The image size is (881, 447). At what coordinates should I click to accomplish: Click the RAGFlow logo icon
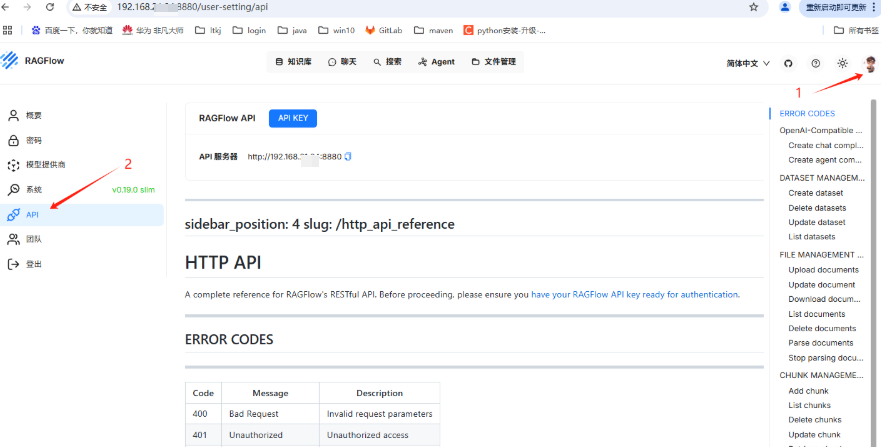coord(9,61)
